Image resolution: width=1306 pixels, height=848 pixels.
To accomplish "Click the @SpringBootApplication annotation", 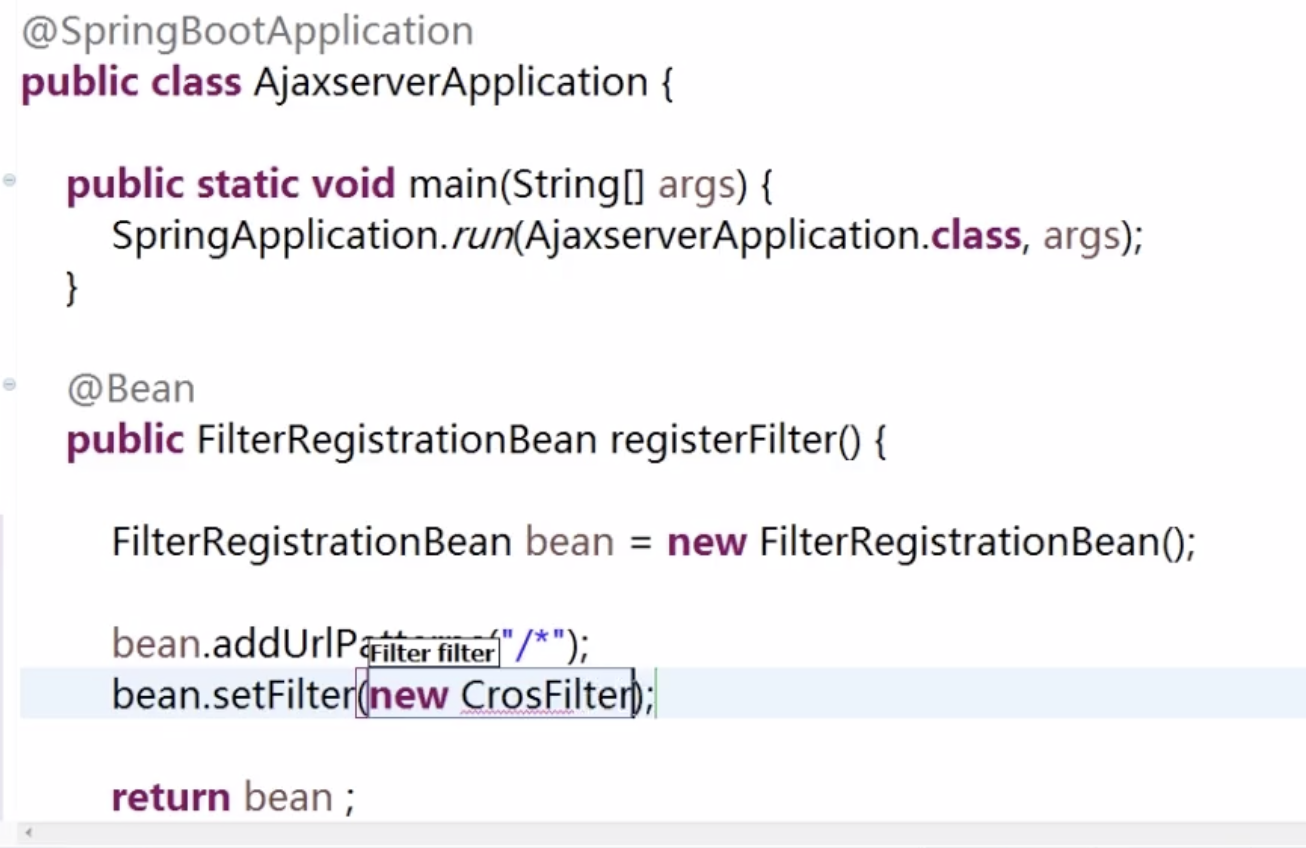I will (x=247, y=31).
